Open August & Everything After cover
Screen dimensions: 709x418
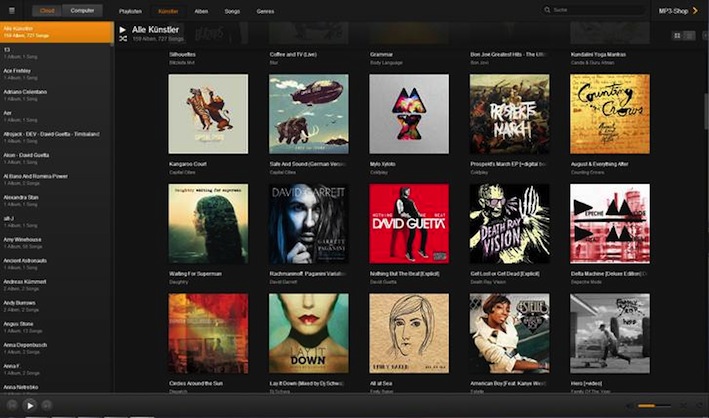point(610,114)
